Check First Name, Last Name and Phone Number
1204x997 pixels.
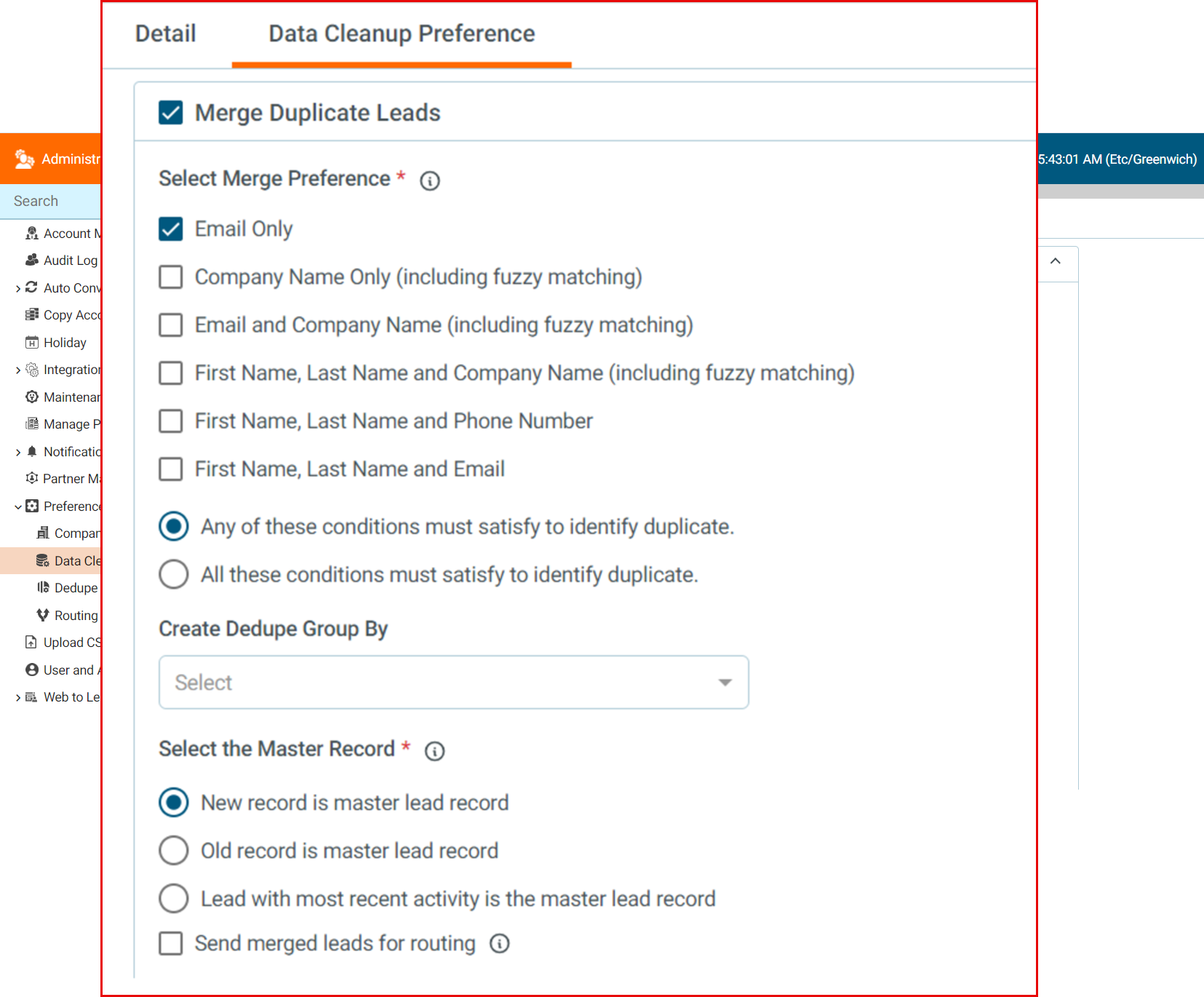tap(171, 421)
